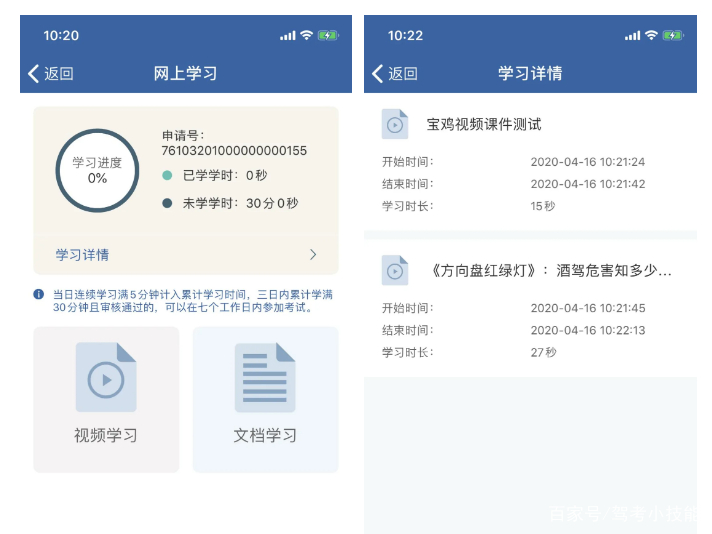This screenshot has height=534, width=712.
Task: Click the 15秒 study duration
Action: tap(543, 206)
